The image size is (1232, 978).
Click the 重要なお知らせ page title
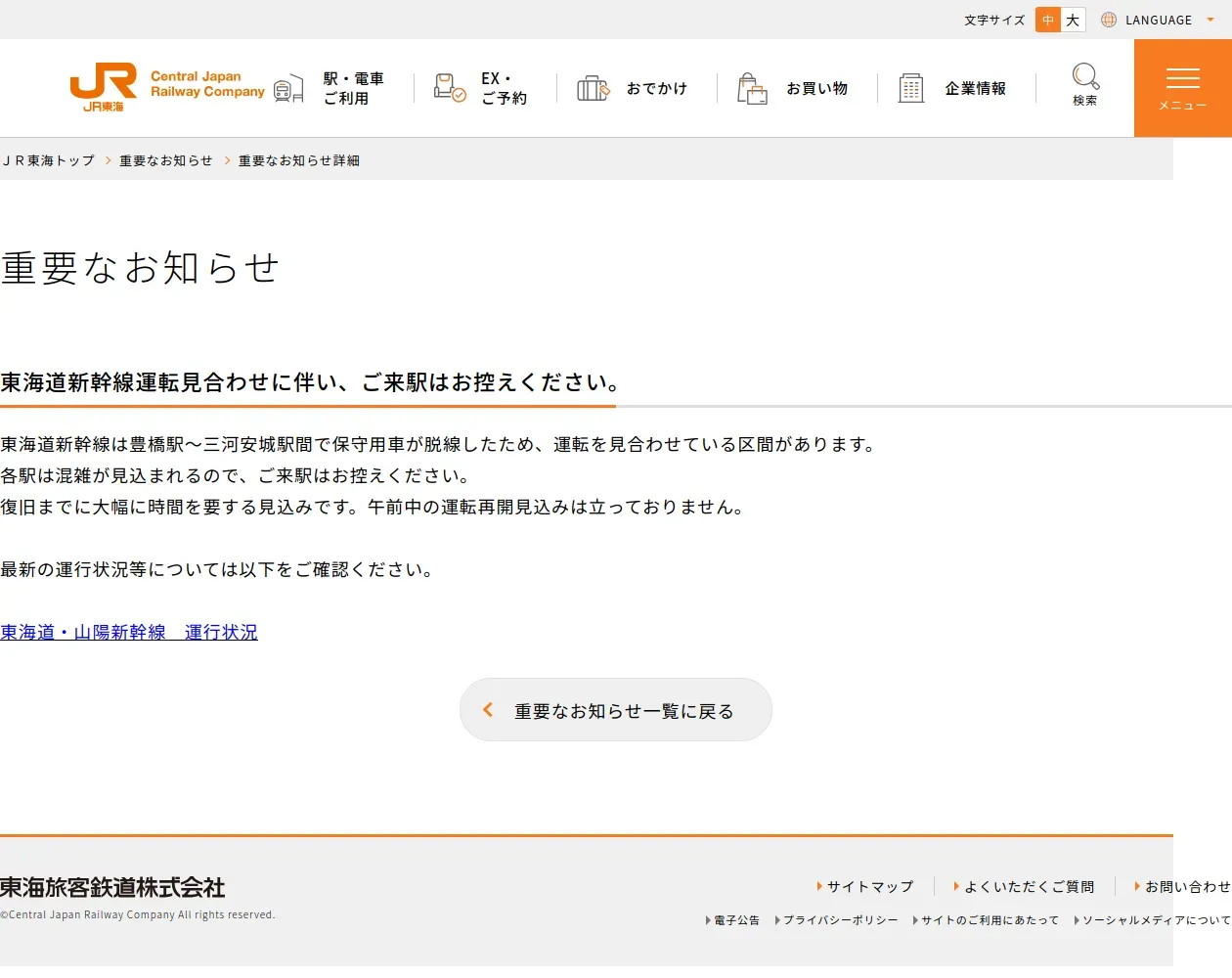coord(140,268)
